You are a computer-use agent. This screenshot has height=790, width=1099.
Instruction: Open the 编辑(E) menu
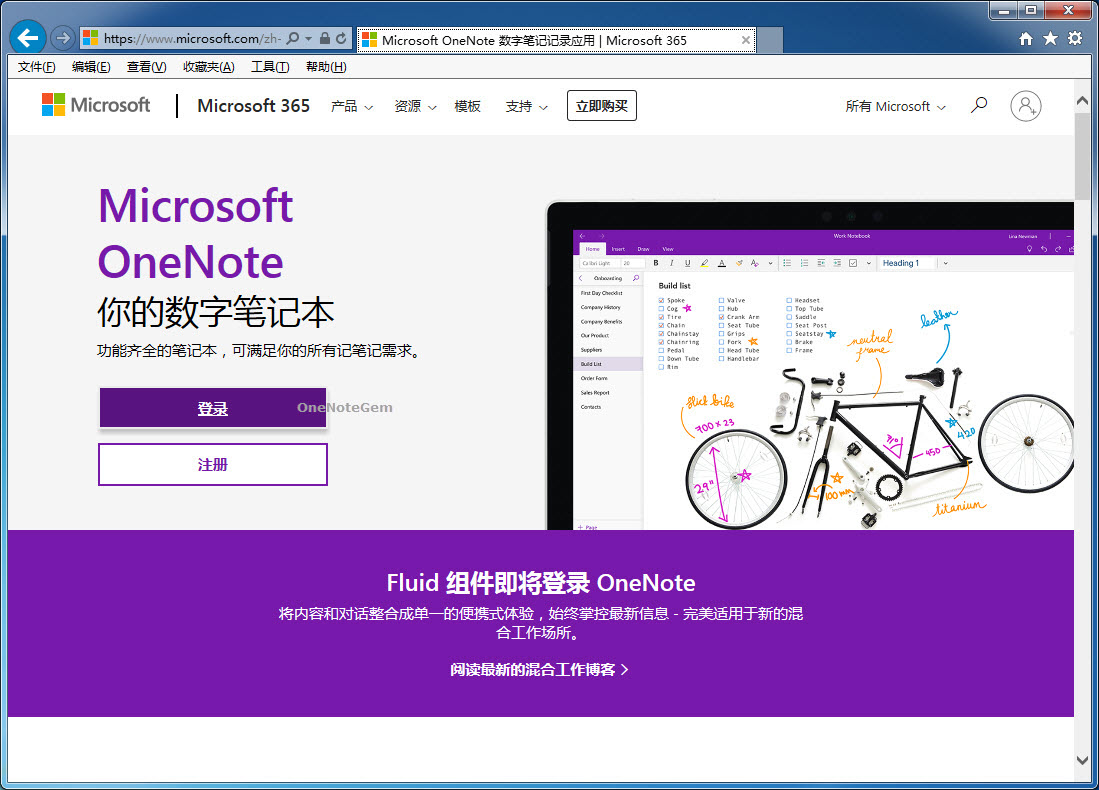91,67
